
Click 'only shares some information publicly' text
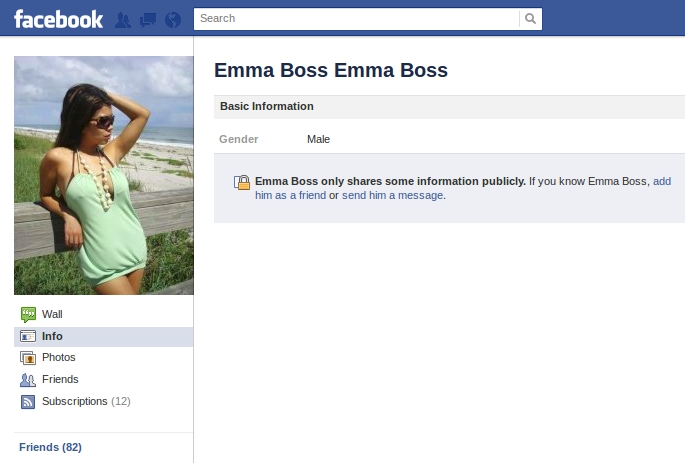click(x=423, y=181)
